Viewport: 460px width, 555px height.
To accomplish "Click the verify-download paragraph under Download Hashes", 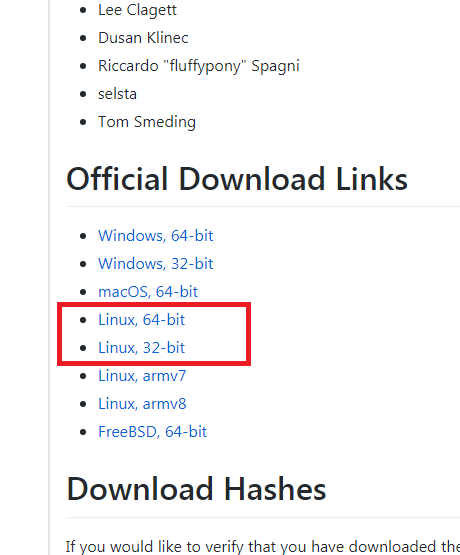I will 263,547.
